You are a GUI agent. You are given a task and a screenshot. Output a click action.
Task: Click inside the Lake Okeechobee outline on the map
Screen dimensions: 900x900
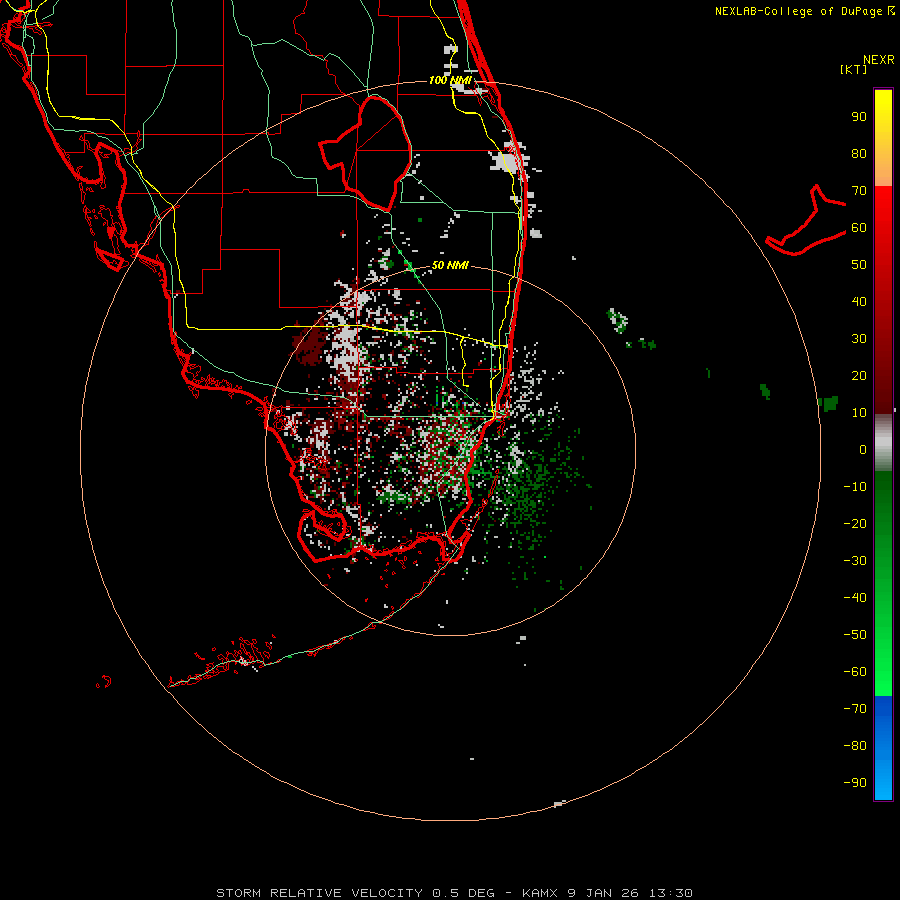click(373, 155)
